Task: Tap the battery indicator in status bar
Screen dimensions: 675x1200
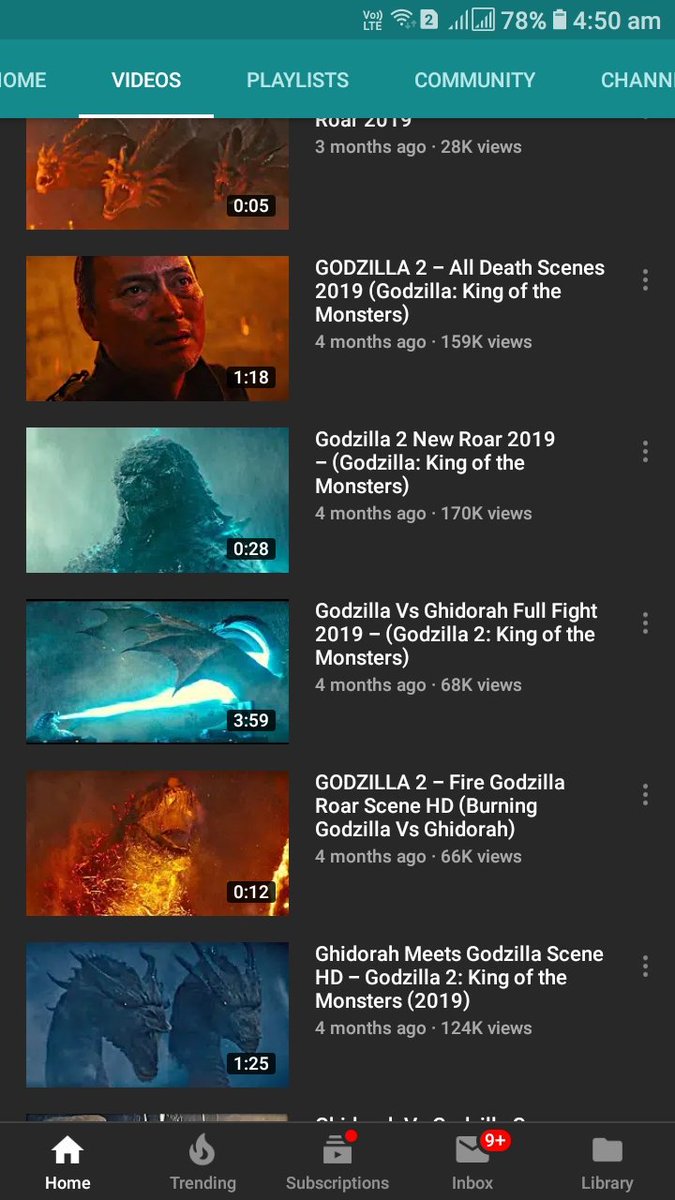Action: [560, 20]
